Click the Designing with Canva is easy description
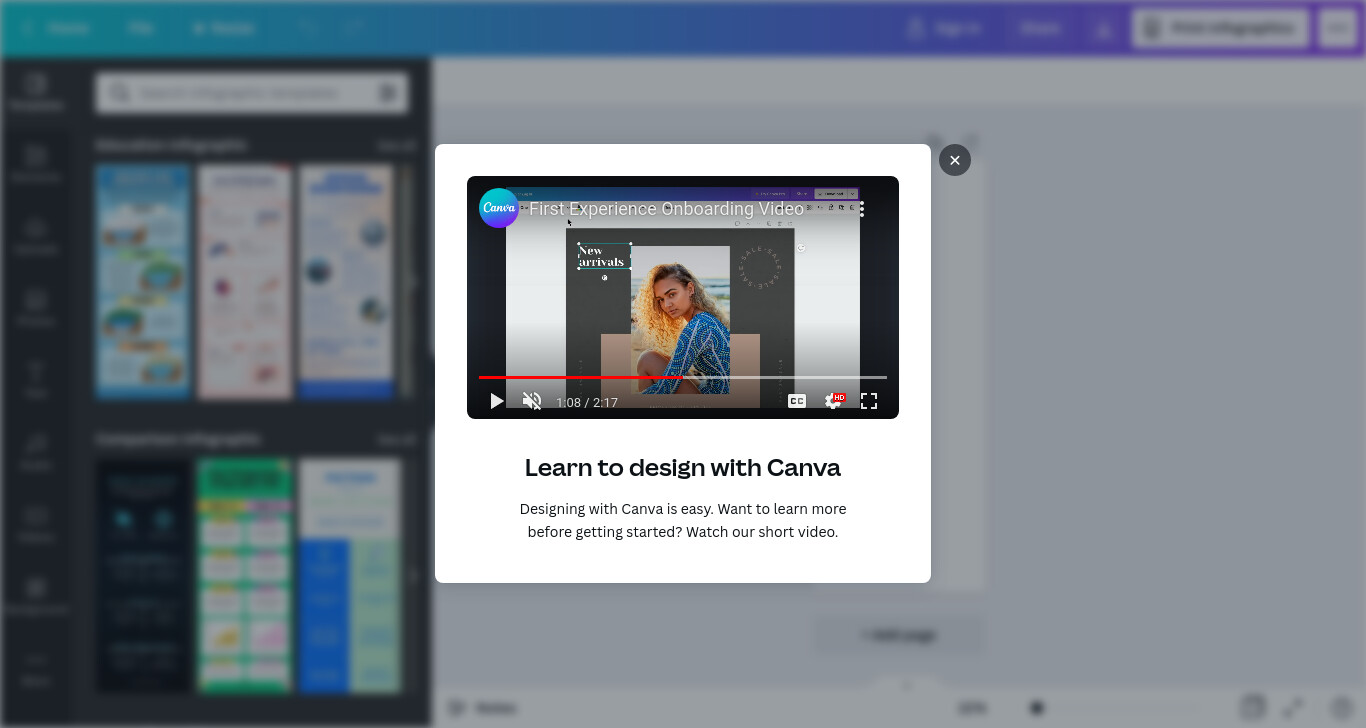Viewport: 1366px width, 728px height. 683,520
